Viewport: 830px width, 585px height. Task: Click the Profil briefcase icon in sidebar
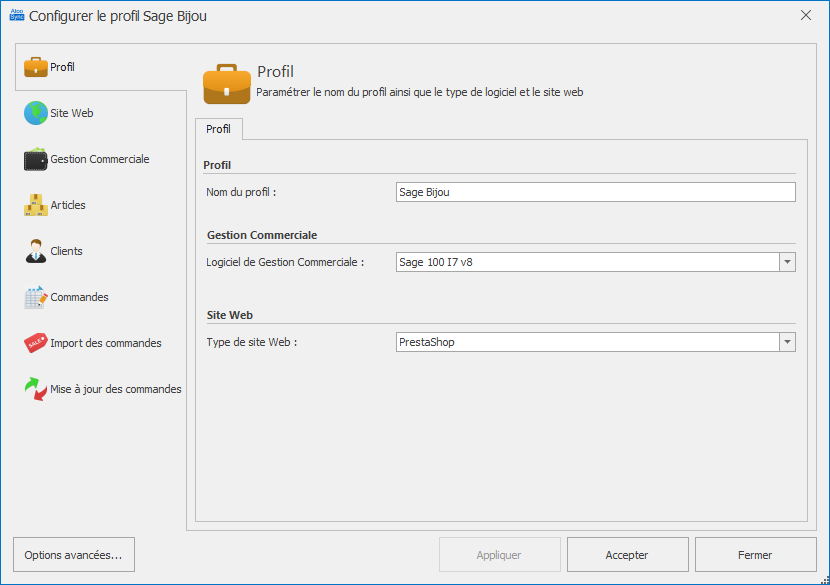[x=36, y=67]
